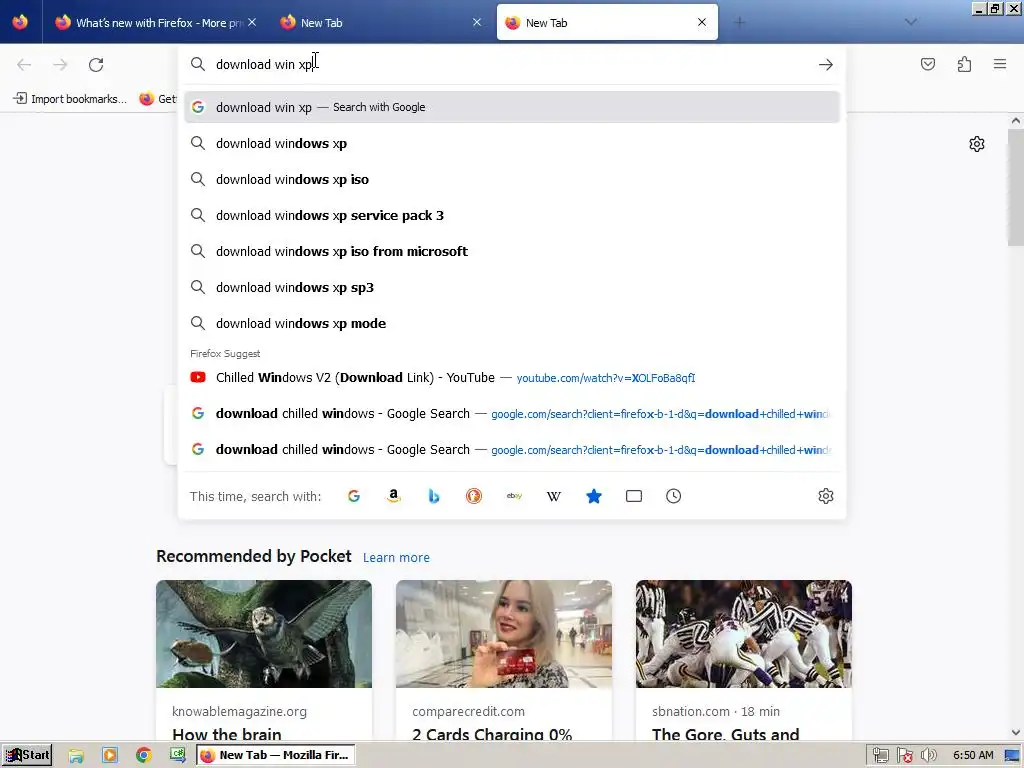Open comparecredit.com card article thumbnail

tap(504, 634)
